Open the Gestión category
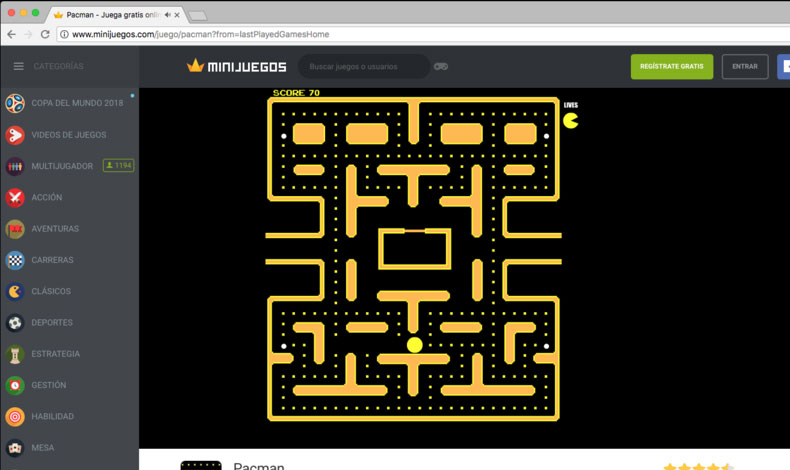The width and height of the screenshot is (790, 470). (48, 385)
